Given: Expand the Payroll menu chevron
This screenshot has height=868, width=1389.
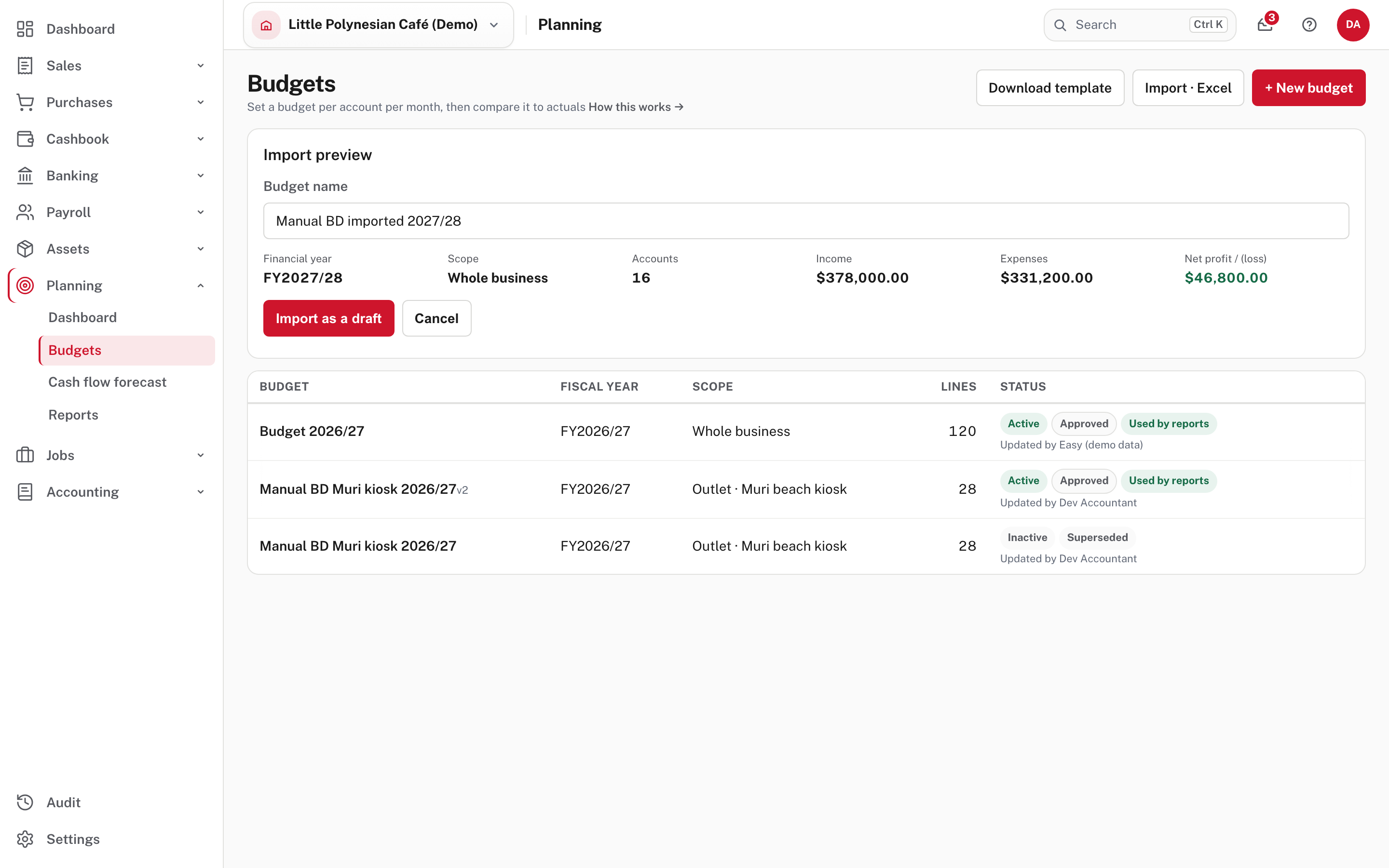Looking at the screenshot, I should 201,212.
